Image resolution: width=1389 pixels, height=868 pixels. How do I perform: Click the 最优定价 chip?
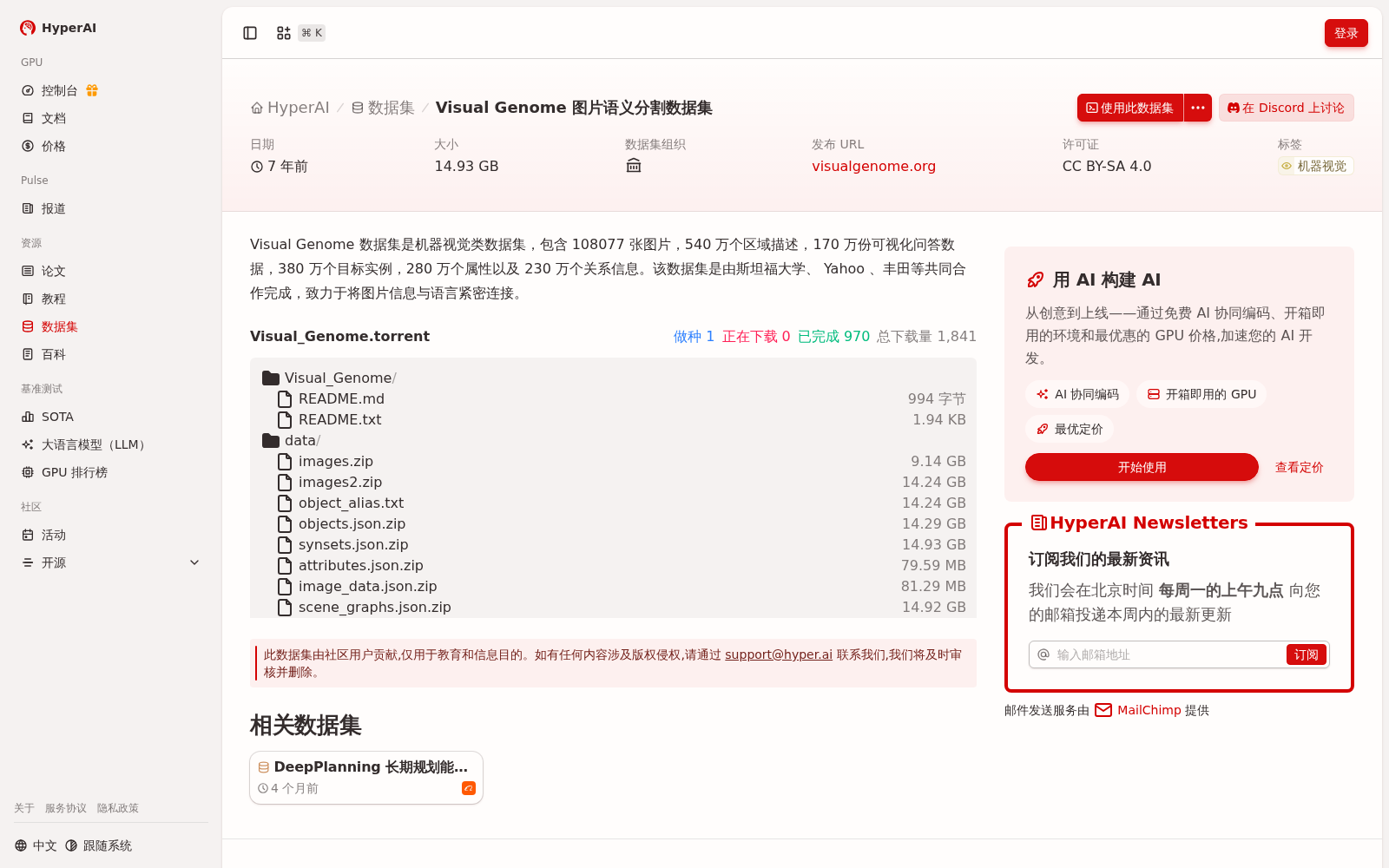click(x=1070, y=429)
